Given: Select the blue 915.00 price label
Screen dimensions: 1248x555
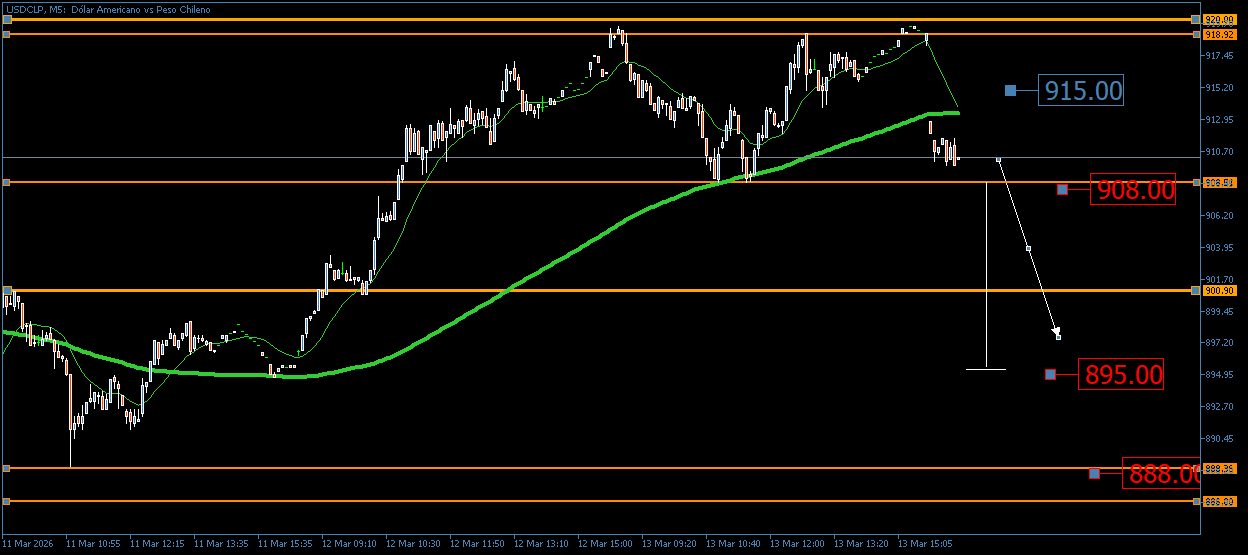Looking at the screenshot, I should (x=1083, y=91).
